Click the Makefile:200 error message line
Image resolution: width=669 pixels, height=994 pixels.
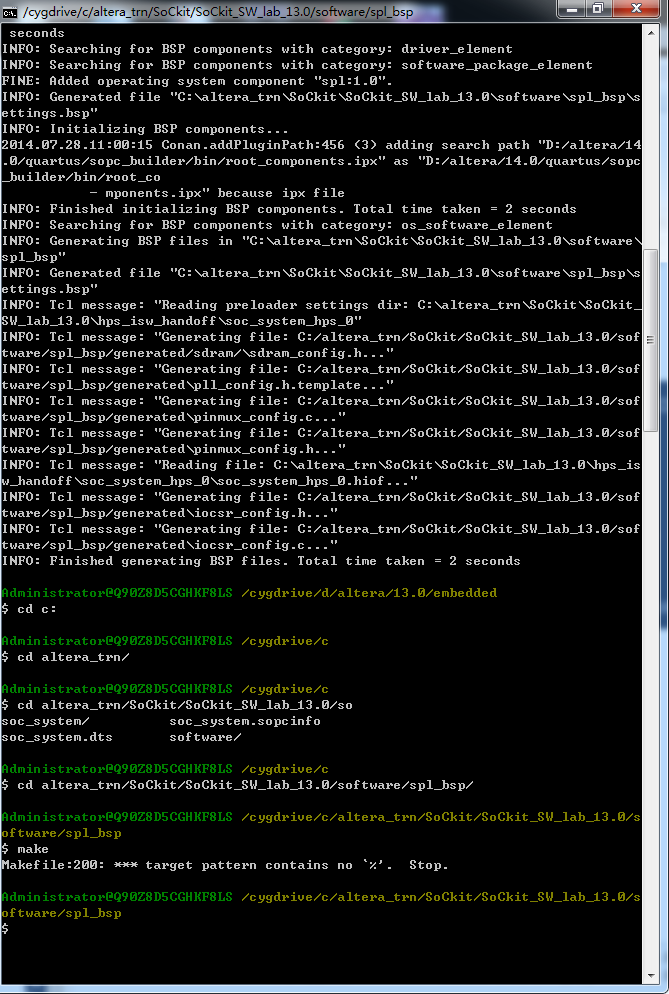225,865
